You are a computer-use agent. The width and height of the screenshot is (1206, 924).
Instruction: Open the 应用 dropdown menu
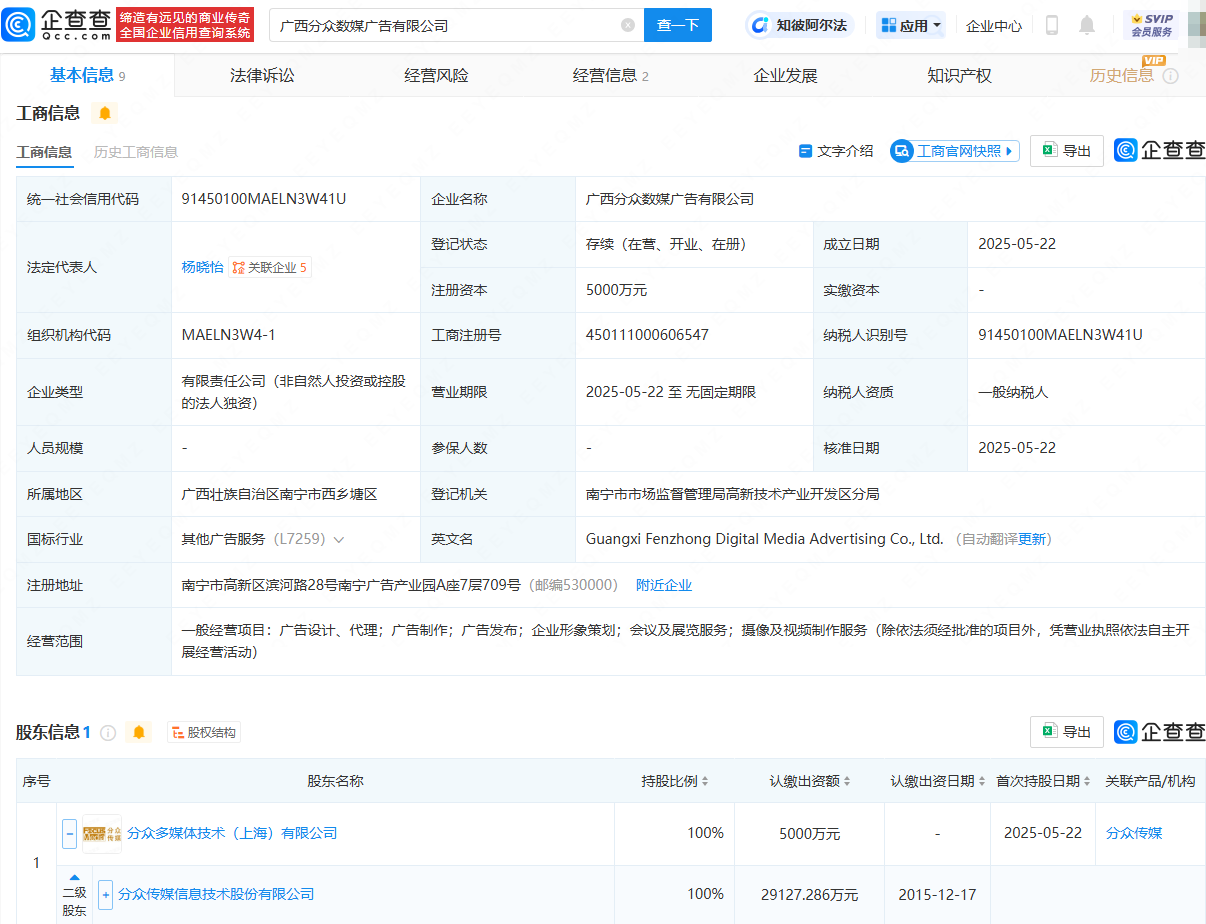tap(911, 25)
